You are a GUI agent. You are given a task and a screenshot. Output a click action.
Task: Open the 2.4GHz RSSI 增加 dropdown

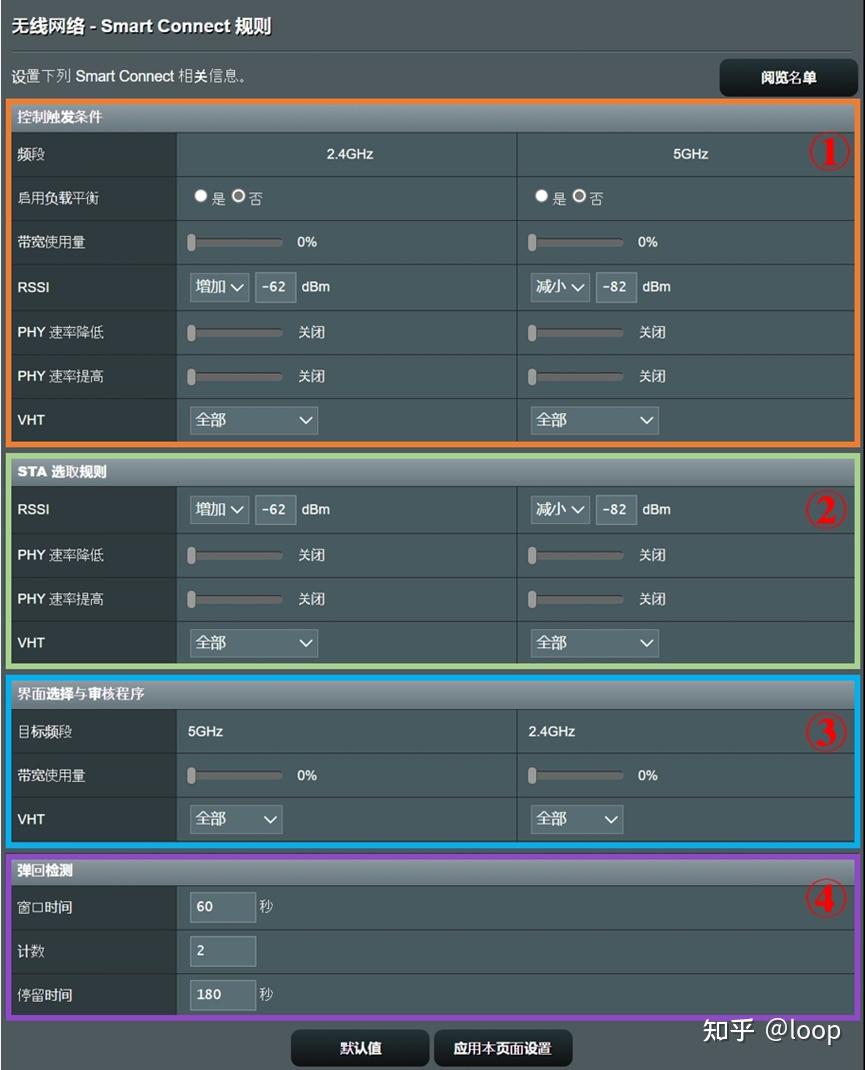219,287
